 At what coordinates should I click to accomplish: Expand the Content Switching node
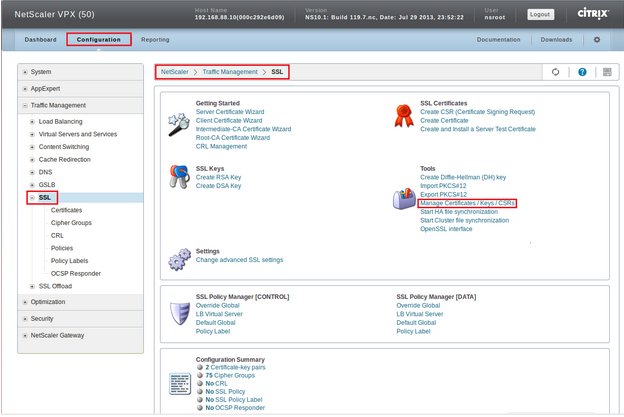pos(32,147)
